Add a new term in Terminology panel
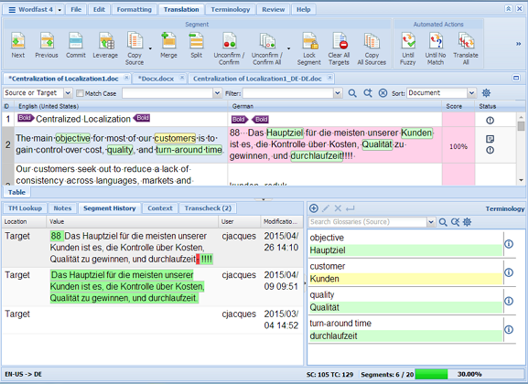The image size is (528, 384). coord(314,209)
